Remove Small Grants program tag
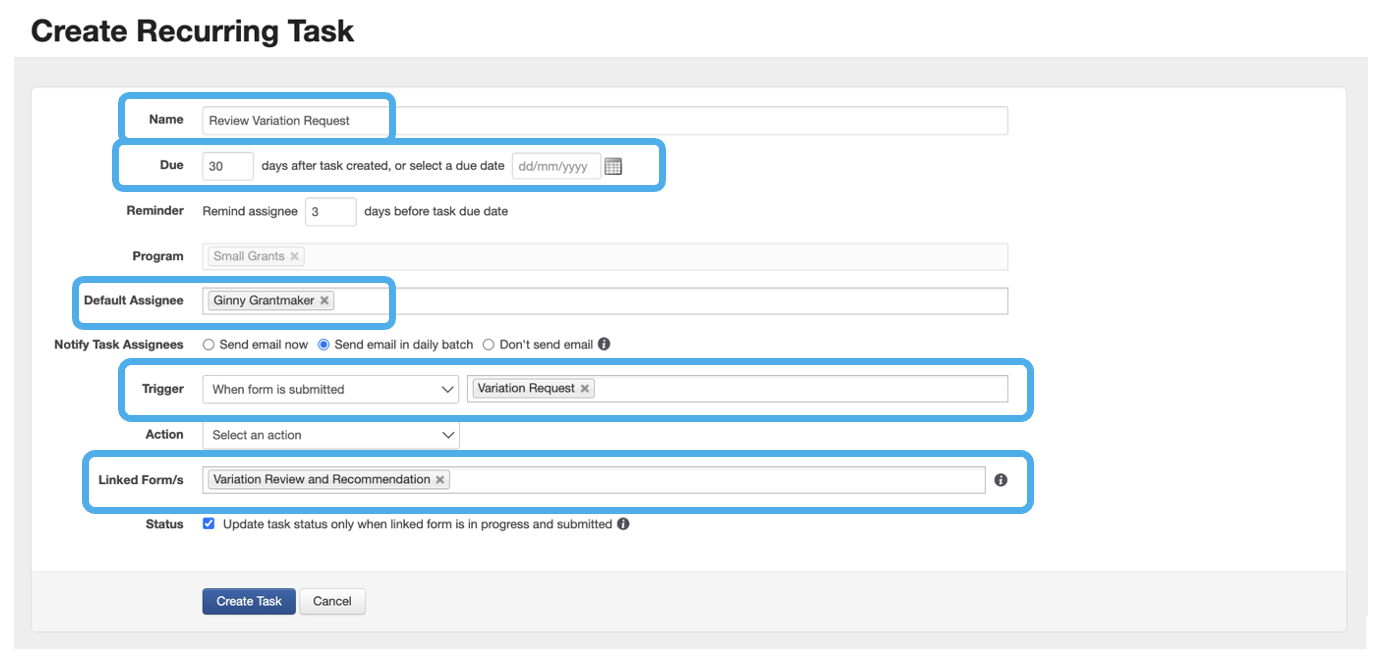Image resolution: width=1376 pixels, height=658 pixels. click(294, 256)
